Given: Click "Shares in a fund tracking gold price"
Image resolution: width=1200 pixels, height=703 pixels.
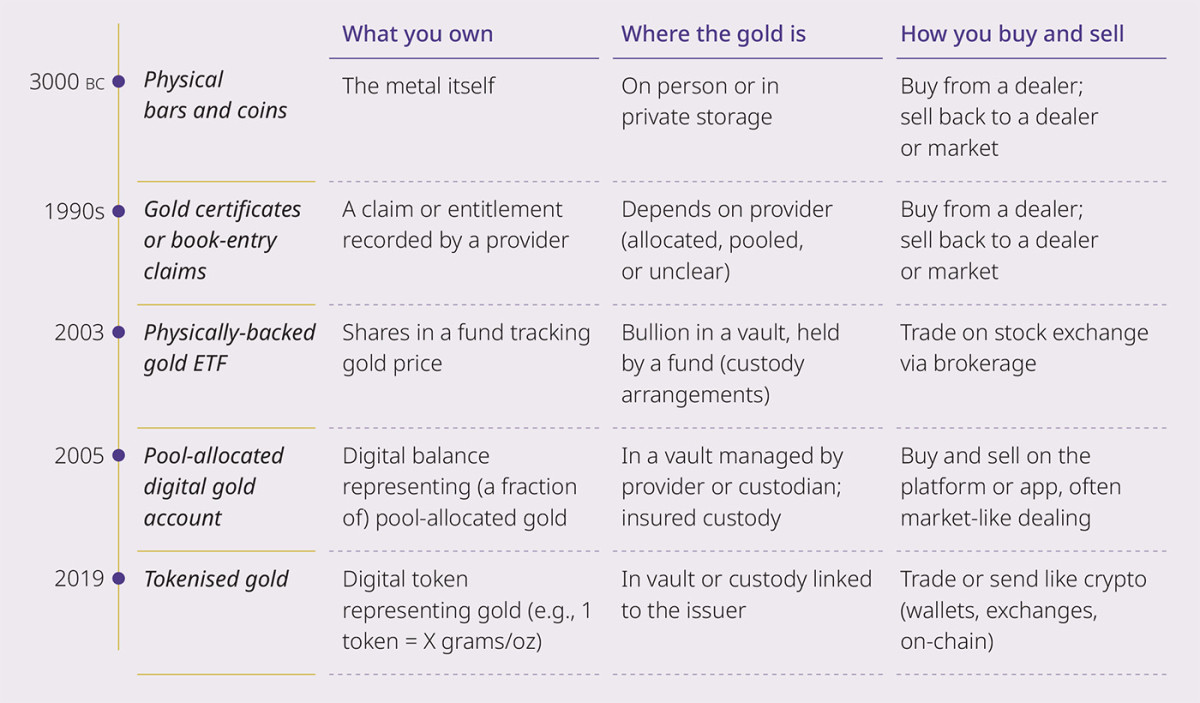Looking at the screenshot, I should (466, 348).
